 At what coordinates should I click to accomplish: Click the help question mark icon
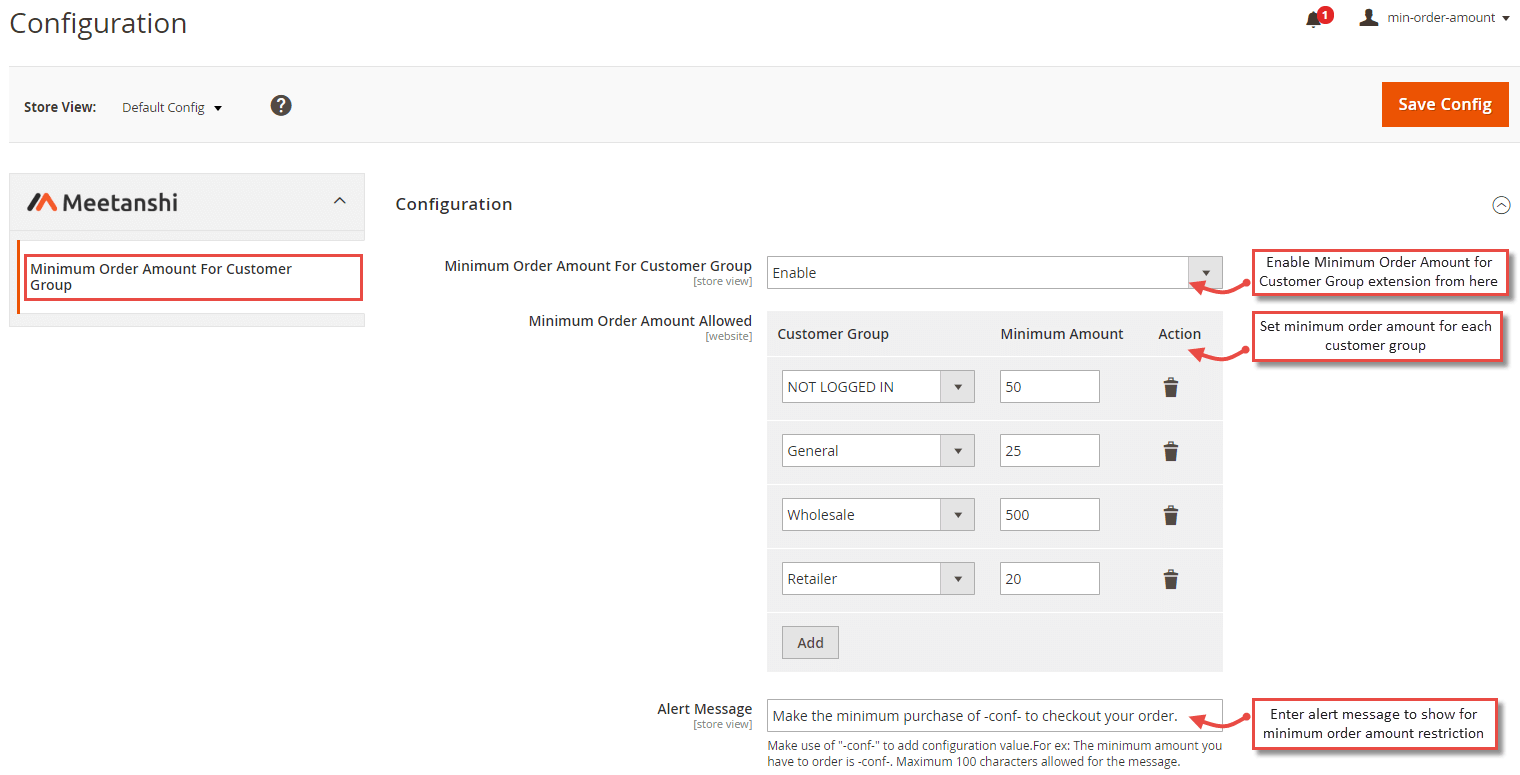[281, 105]
